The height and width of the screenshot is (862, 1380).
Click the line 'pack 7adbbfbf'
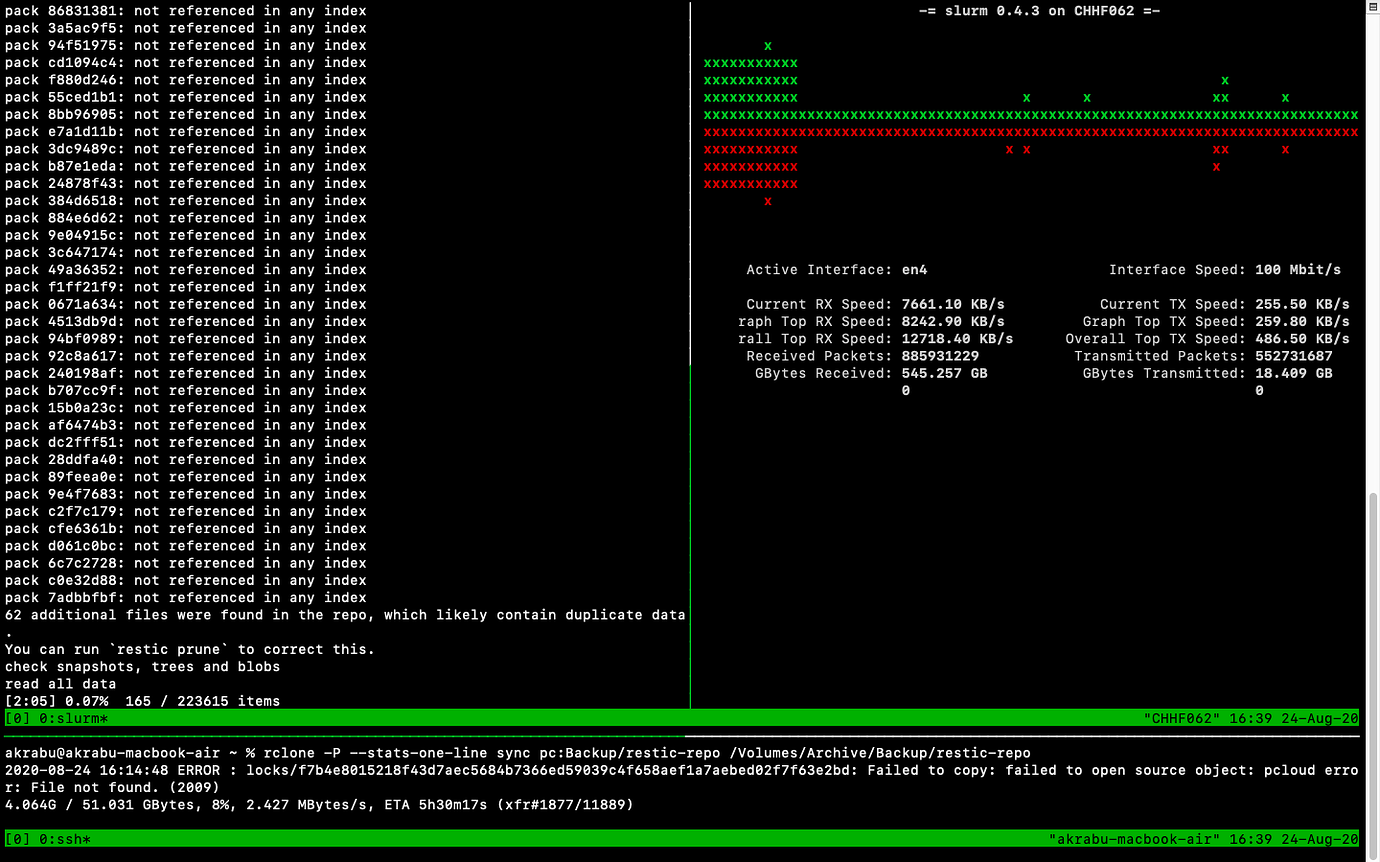pyautogui.click(x=186, y=598)
